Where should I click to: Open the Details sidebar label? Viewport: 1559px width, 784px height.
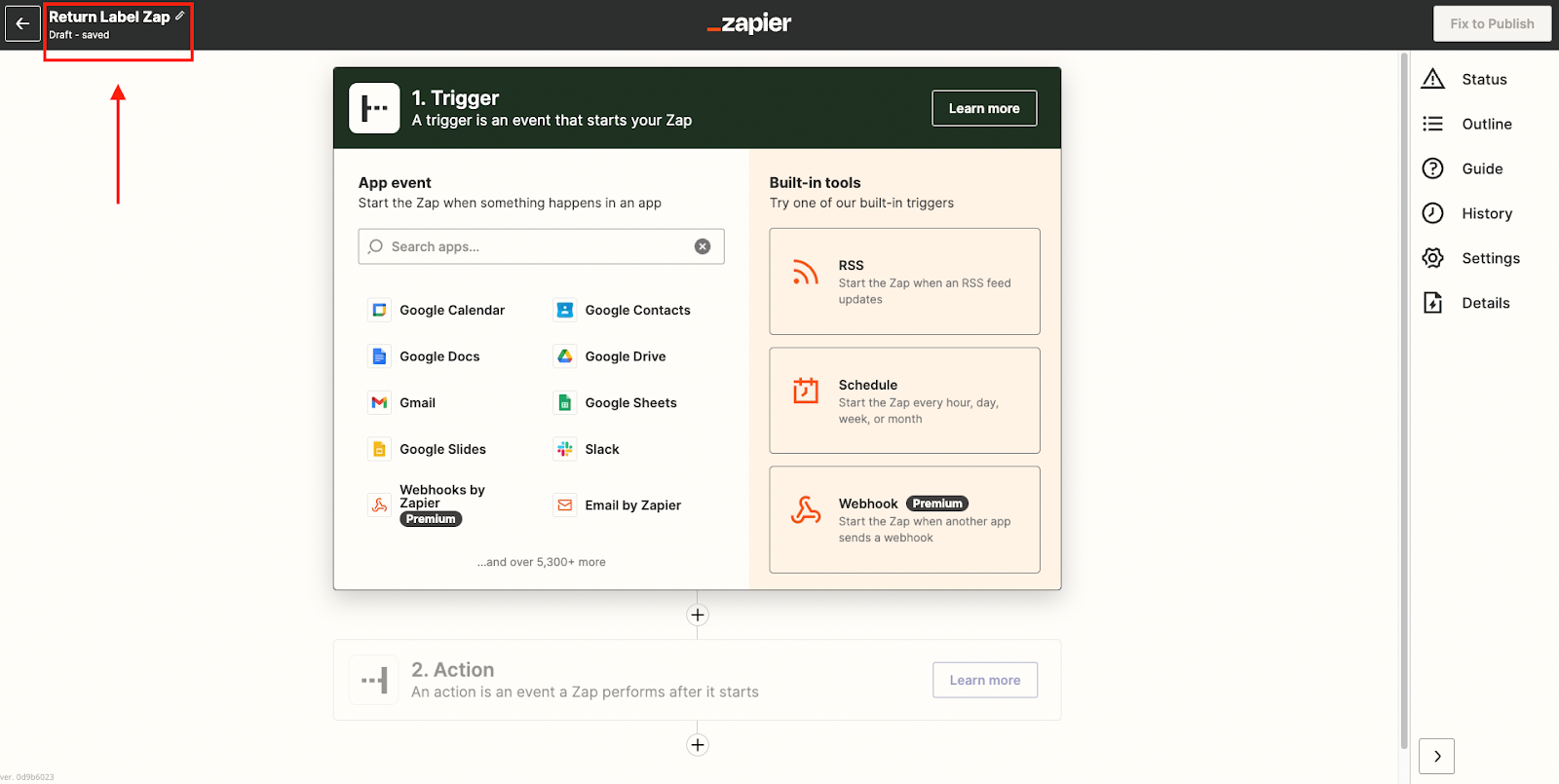tap(1486, 303)
